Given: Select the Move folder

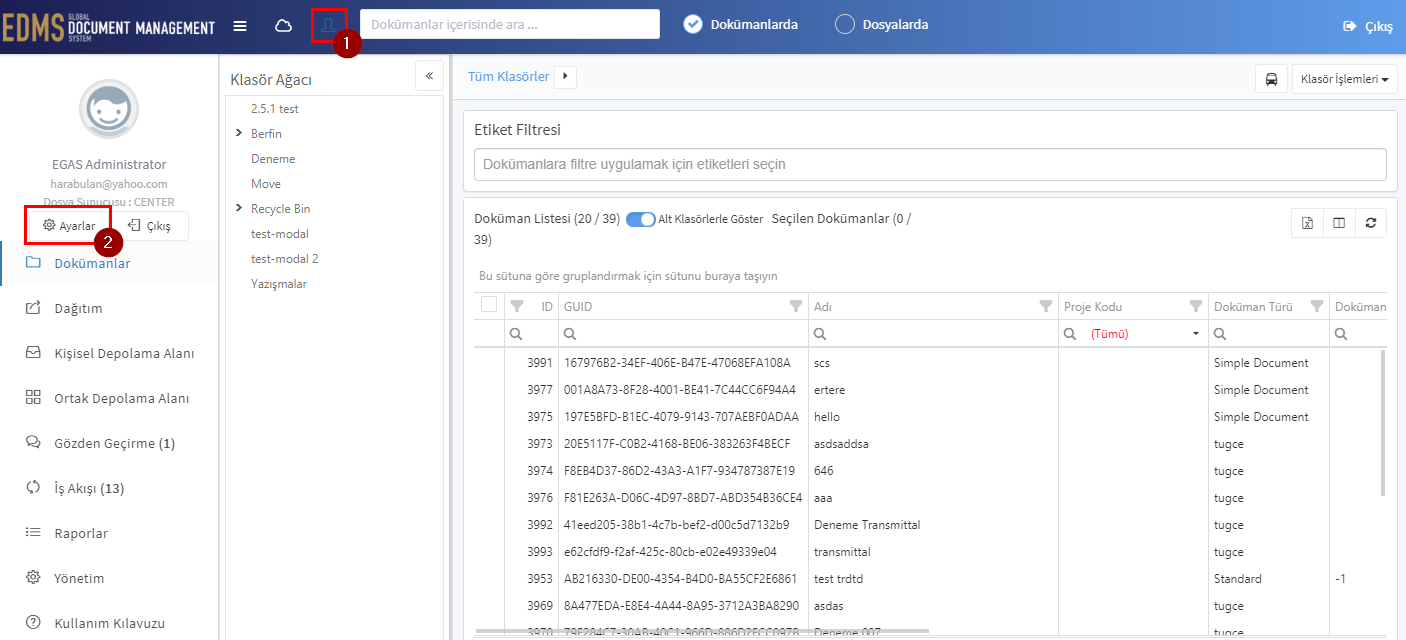Looking at the screenshot, I should pyautogui.click(x=266, y=184).
